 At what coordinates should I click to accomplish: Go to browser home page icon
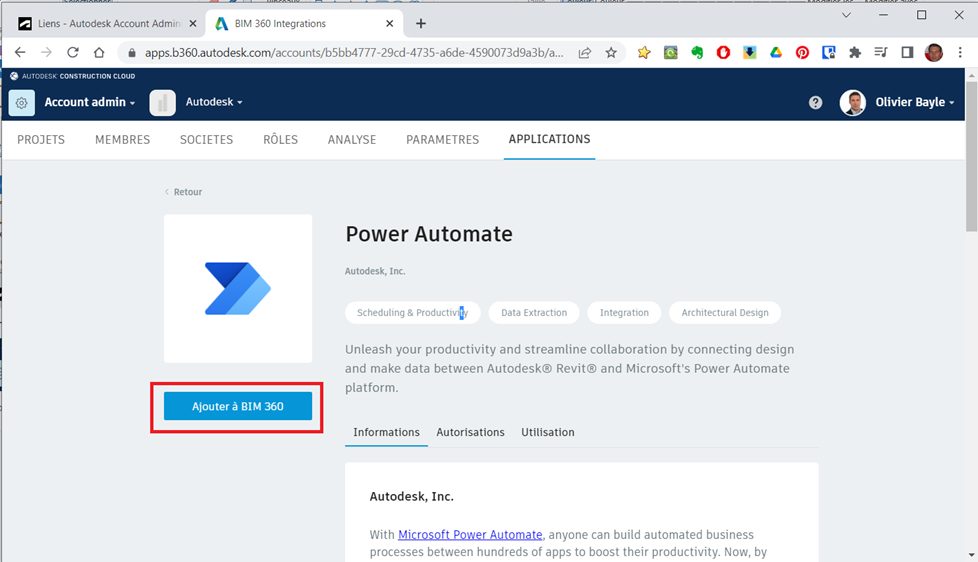pos(99,52)
